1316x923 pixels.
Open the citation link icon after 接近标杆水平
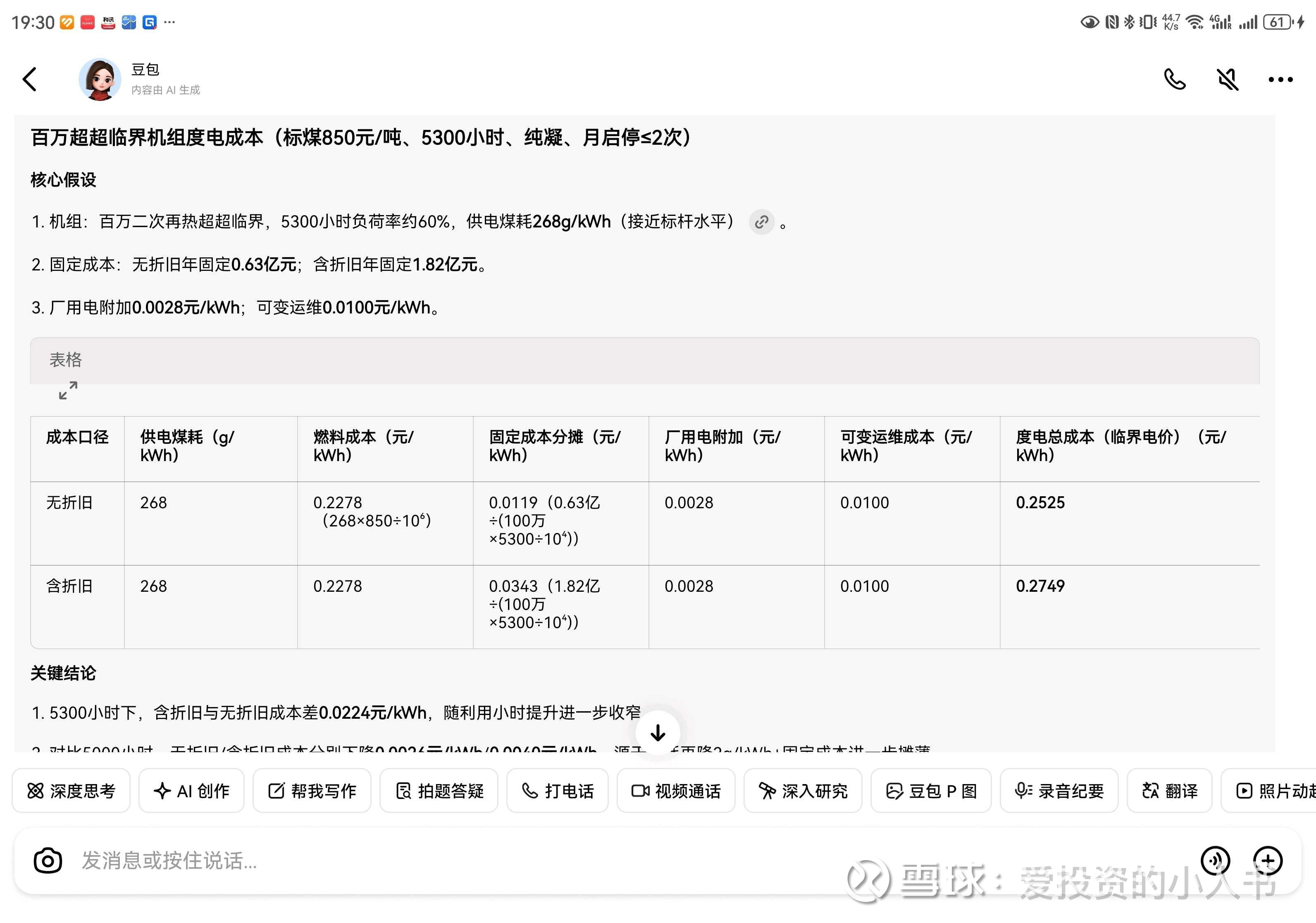pos(762,222)
